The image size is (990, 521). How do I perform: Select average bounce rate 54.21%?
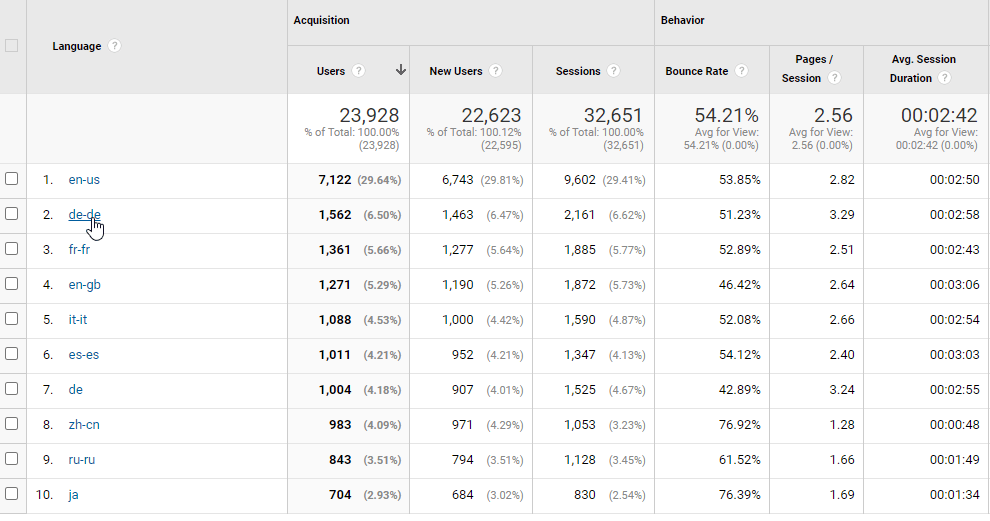point(727,115)
